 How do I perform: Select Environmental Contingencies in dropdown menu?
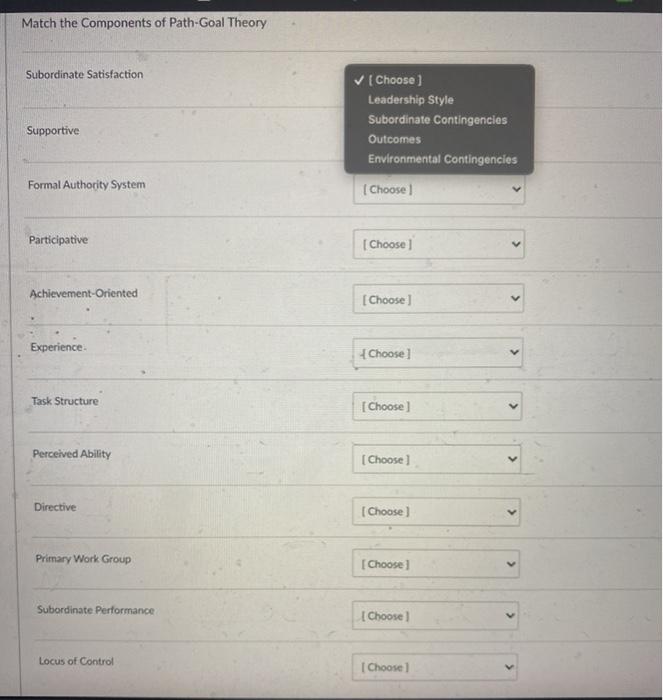pyautogui.click(x=442, y=159)
